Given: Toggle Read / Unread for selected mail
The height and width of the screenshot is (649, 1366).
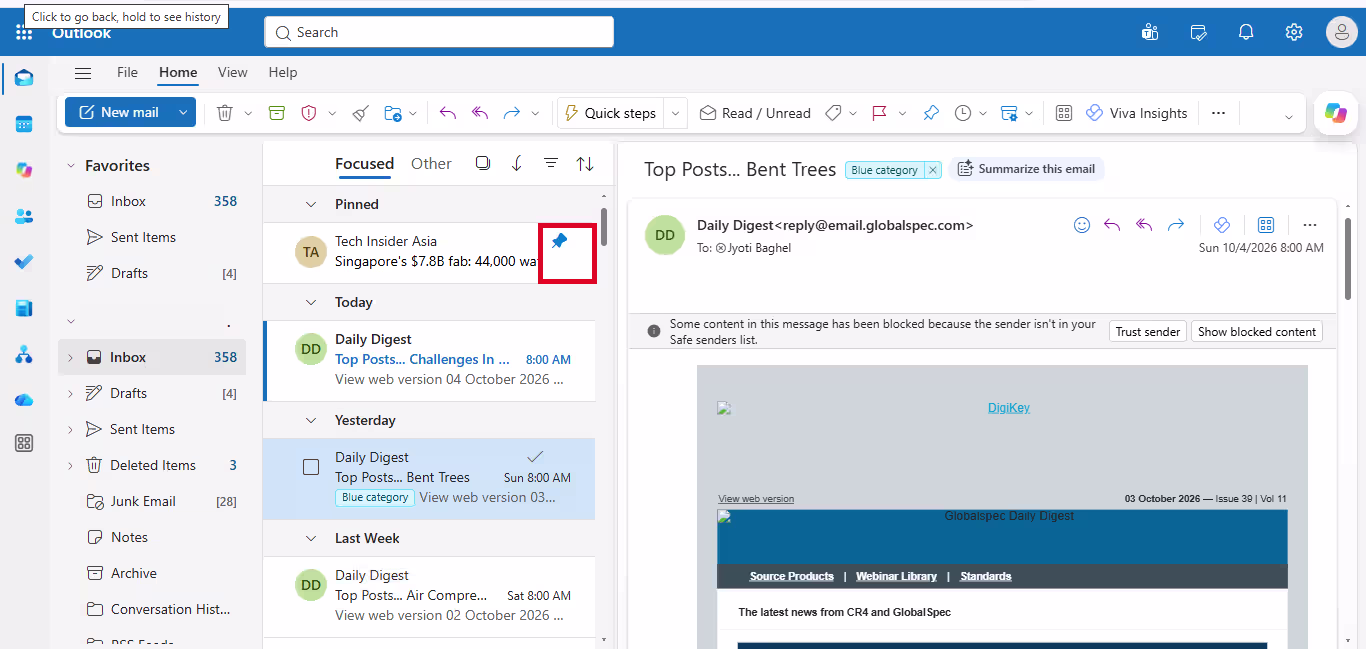Looking at the screenshot, I should (755, 113).
